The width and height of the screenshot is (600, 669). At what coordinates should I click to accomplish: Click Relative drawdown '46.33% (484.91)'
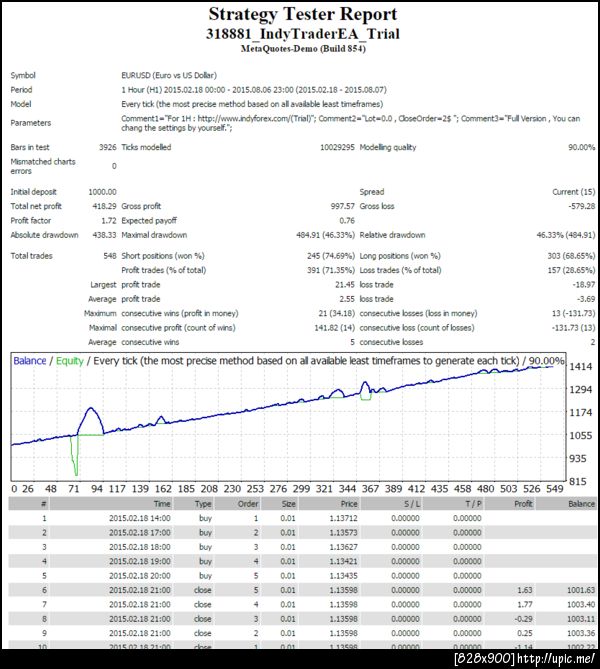pyautogui.click(x=565, y=235)
